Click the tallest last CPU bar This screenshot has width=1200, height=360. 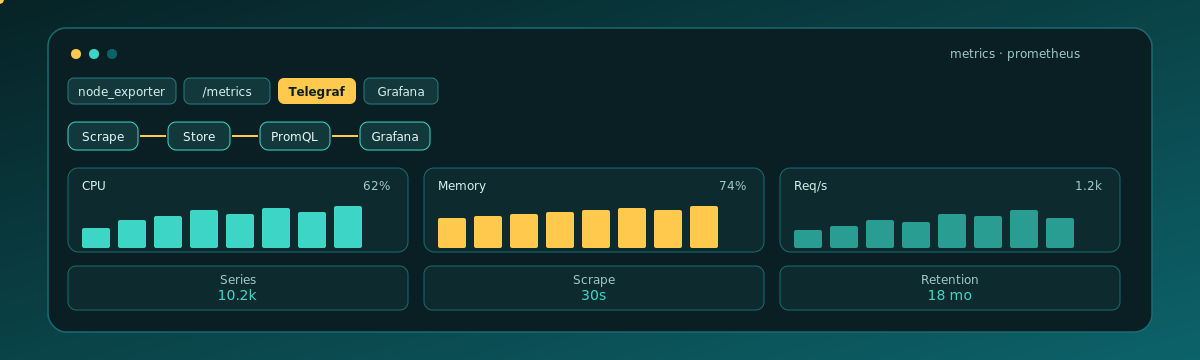(348, 227)
